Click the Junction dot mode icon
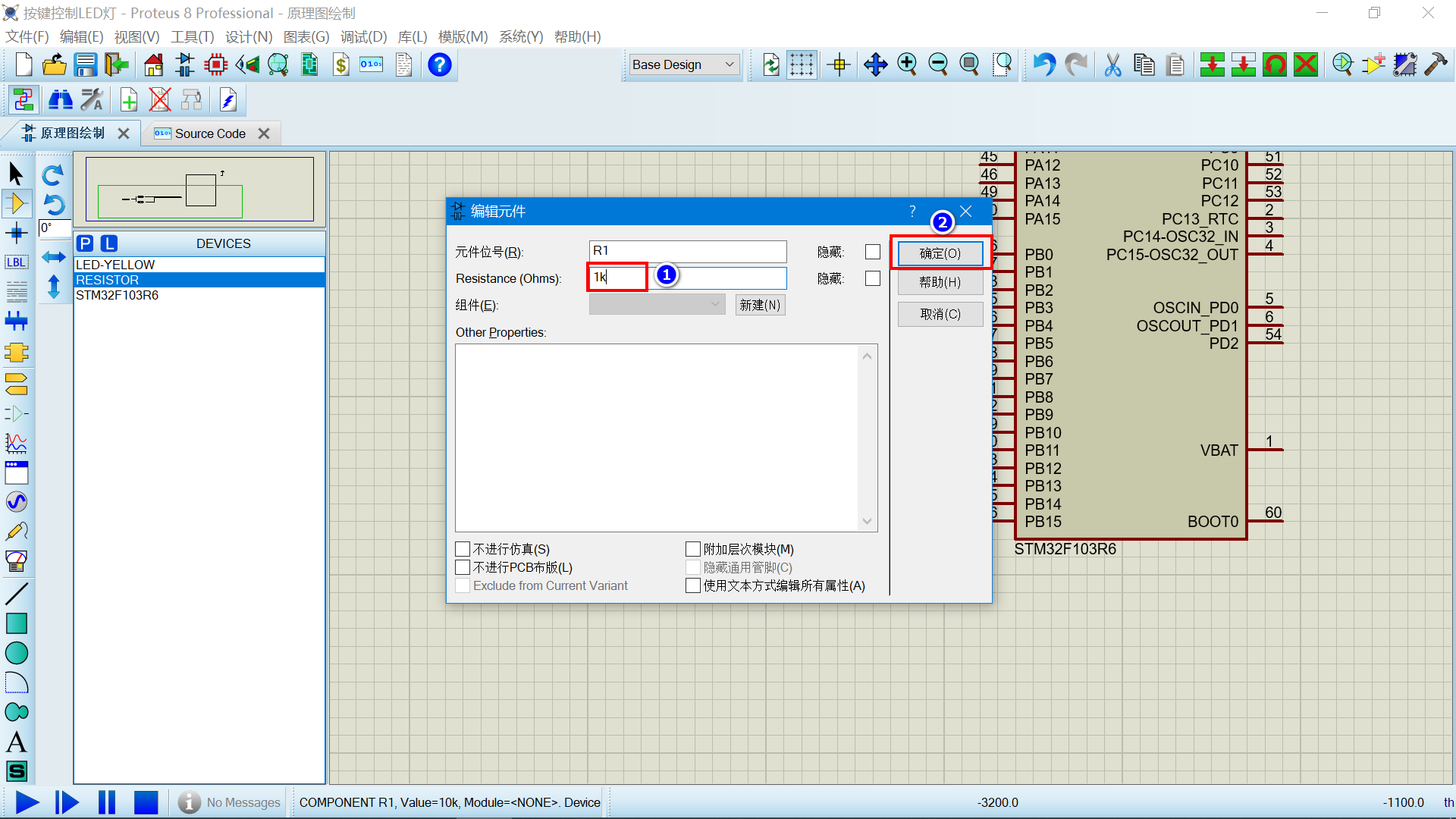Image resolution: width=1456 pixels, height=819 pixels. [x=17, y=233]
